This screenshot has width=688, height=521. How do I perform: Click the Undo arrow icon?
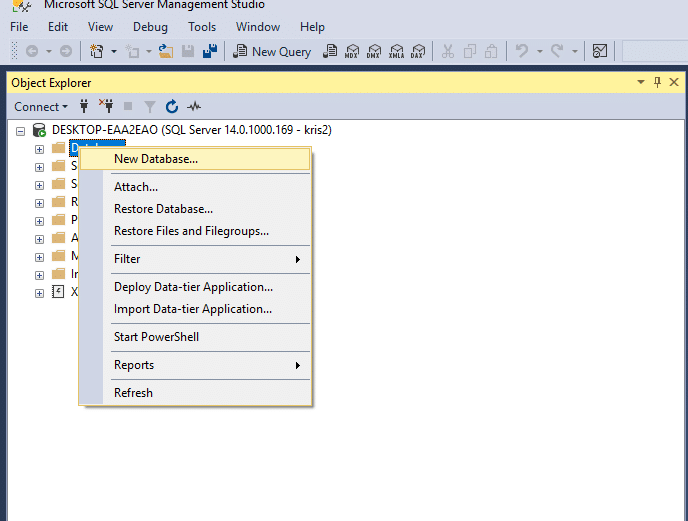pos(522,51)
